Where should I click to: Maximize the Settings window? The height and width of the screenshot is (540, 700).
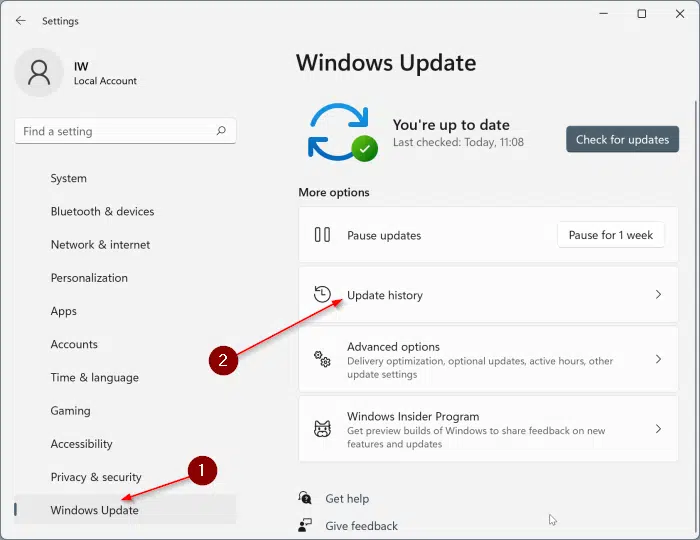pos(642,14)
